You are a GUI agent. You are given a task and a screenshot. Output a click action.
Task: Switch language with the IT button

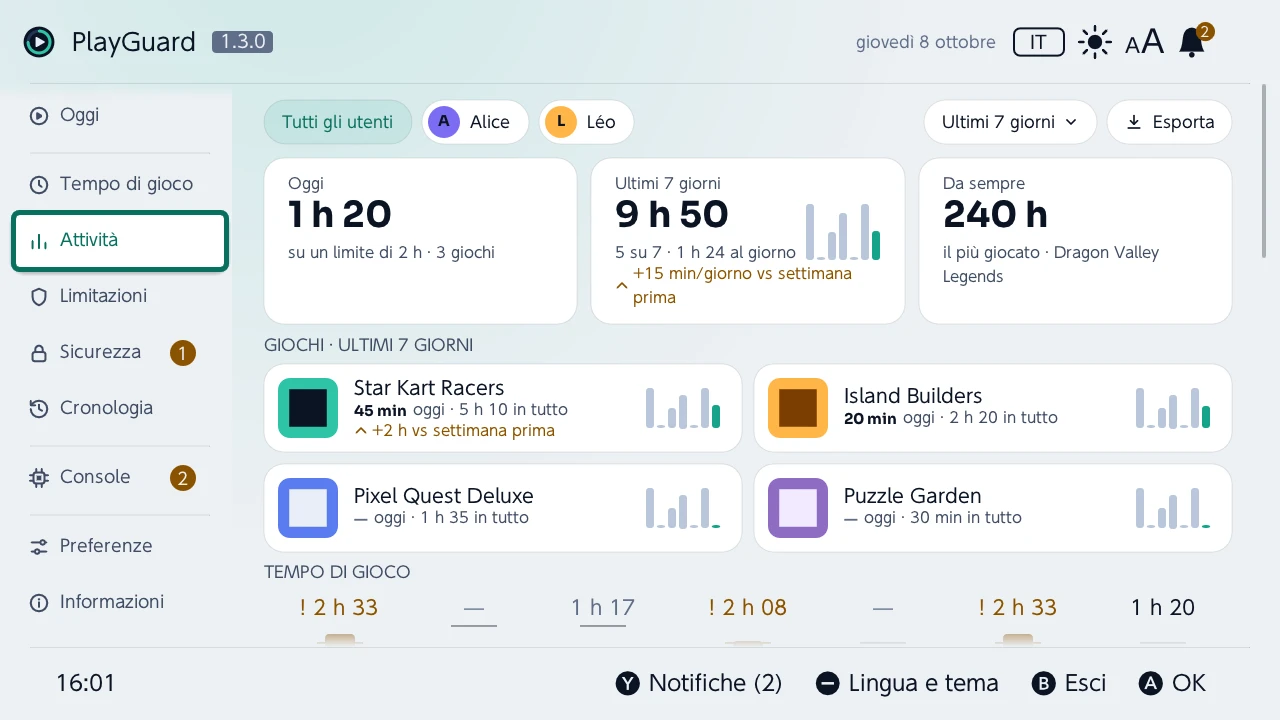[x=1038, y=42]
